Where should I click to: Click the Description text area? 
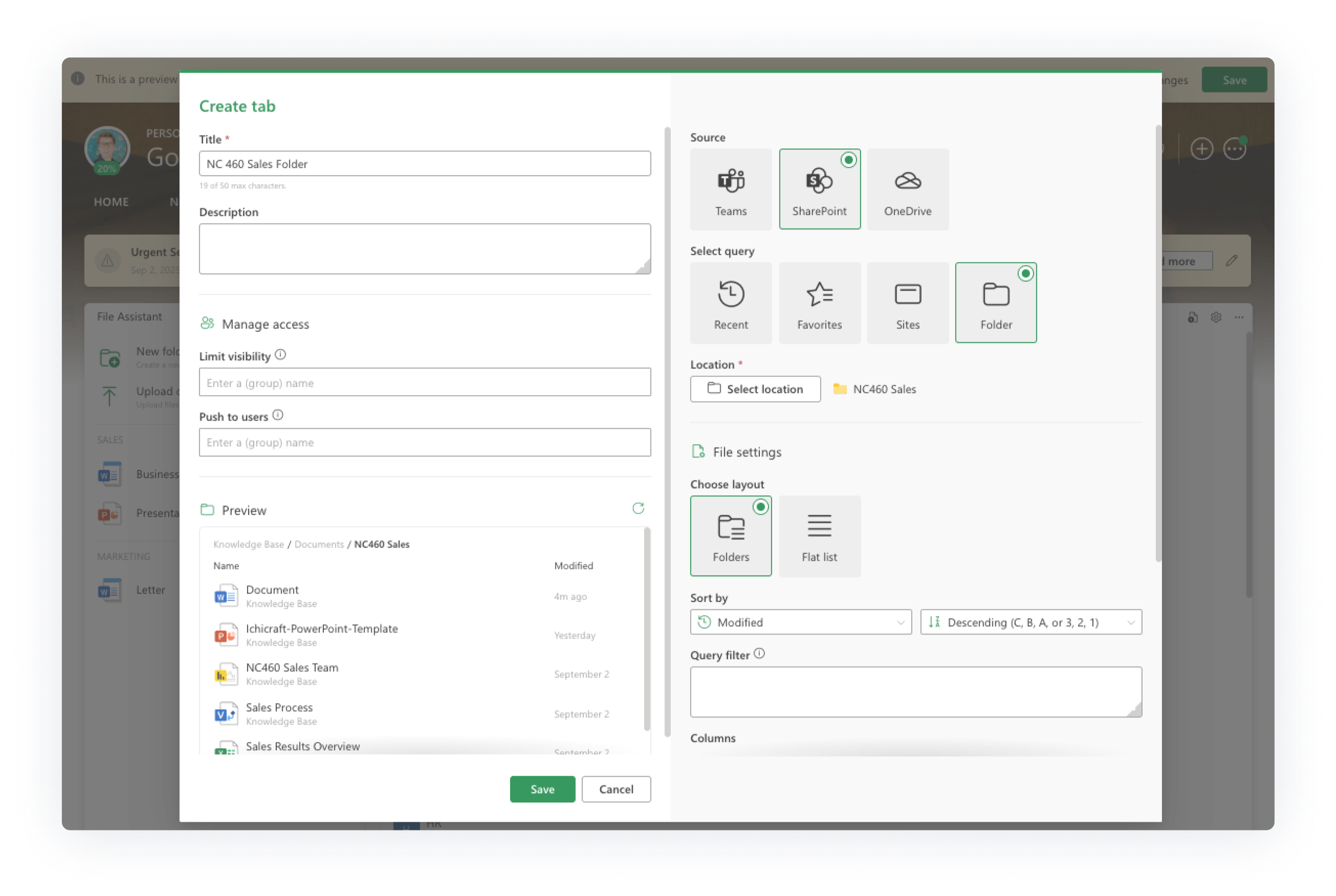click(x=424, y=249)
